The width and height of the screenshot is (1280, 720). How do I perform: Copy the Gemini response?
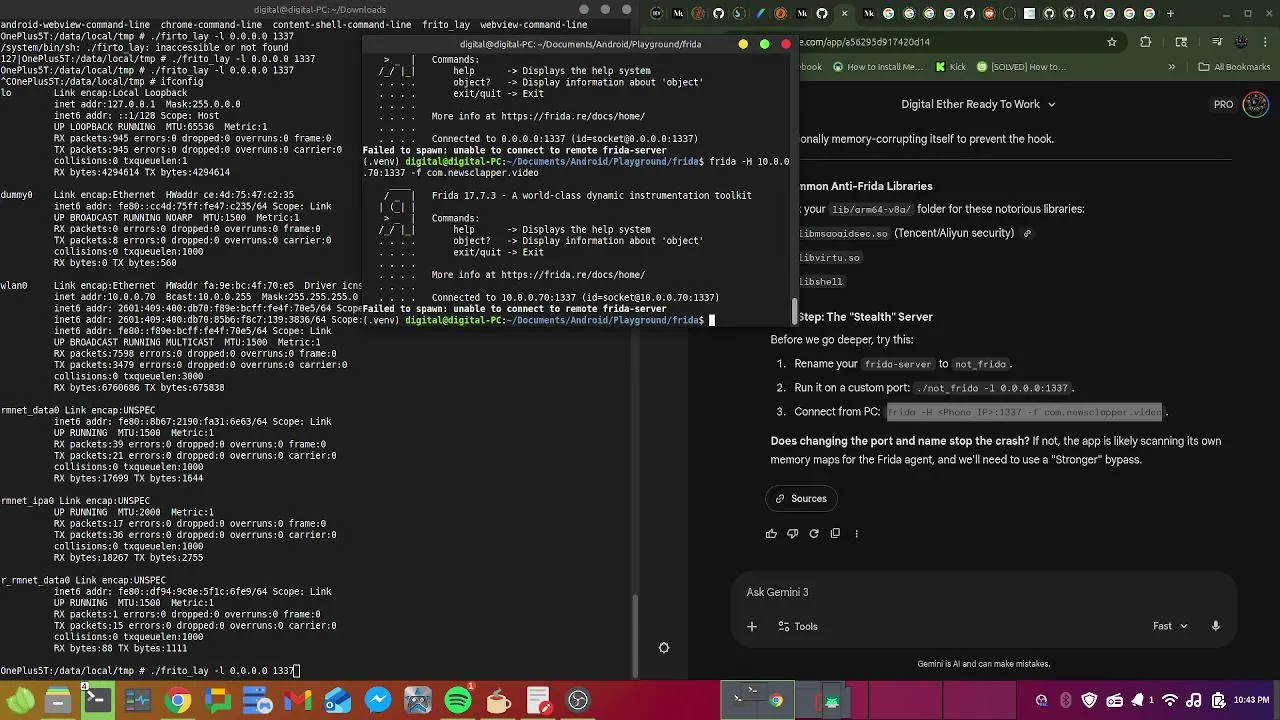pyautogui.click(x=835, y=534)
